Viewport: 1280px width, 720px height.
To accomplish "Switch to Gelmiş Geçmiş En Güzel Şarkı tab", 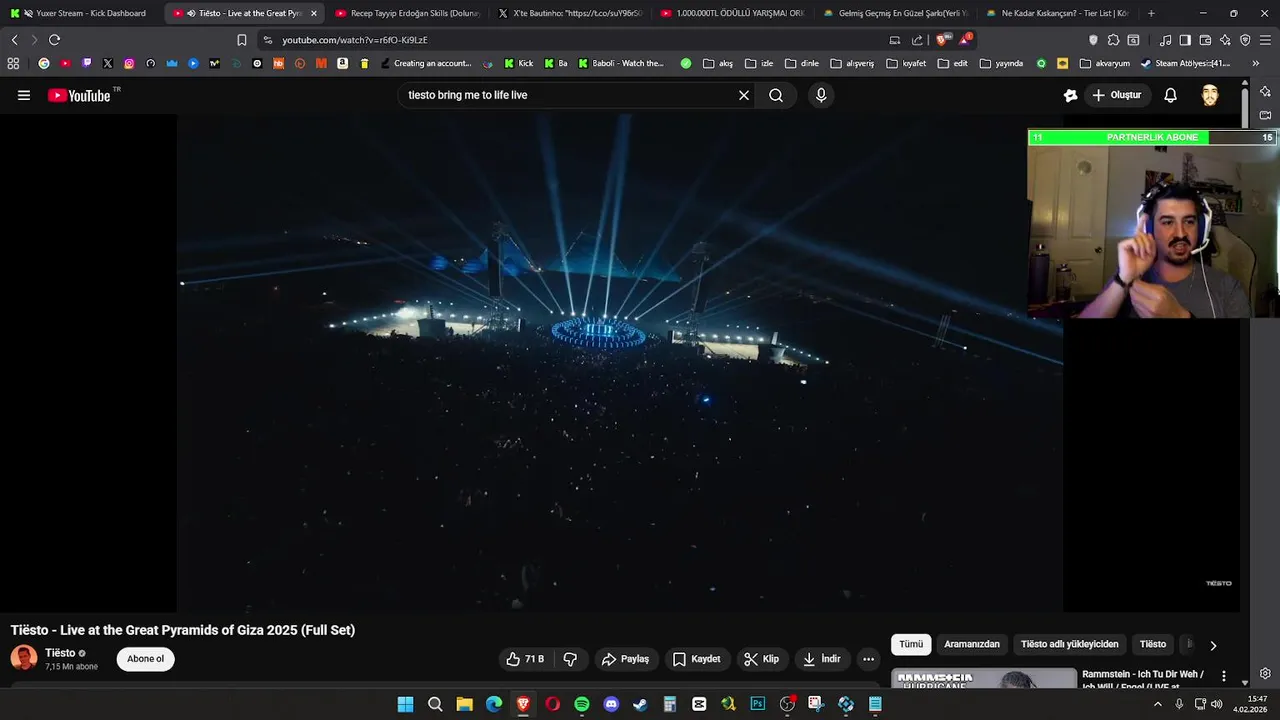I will click(x=896, y=13).
